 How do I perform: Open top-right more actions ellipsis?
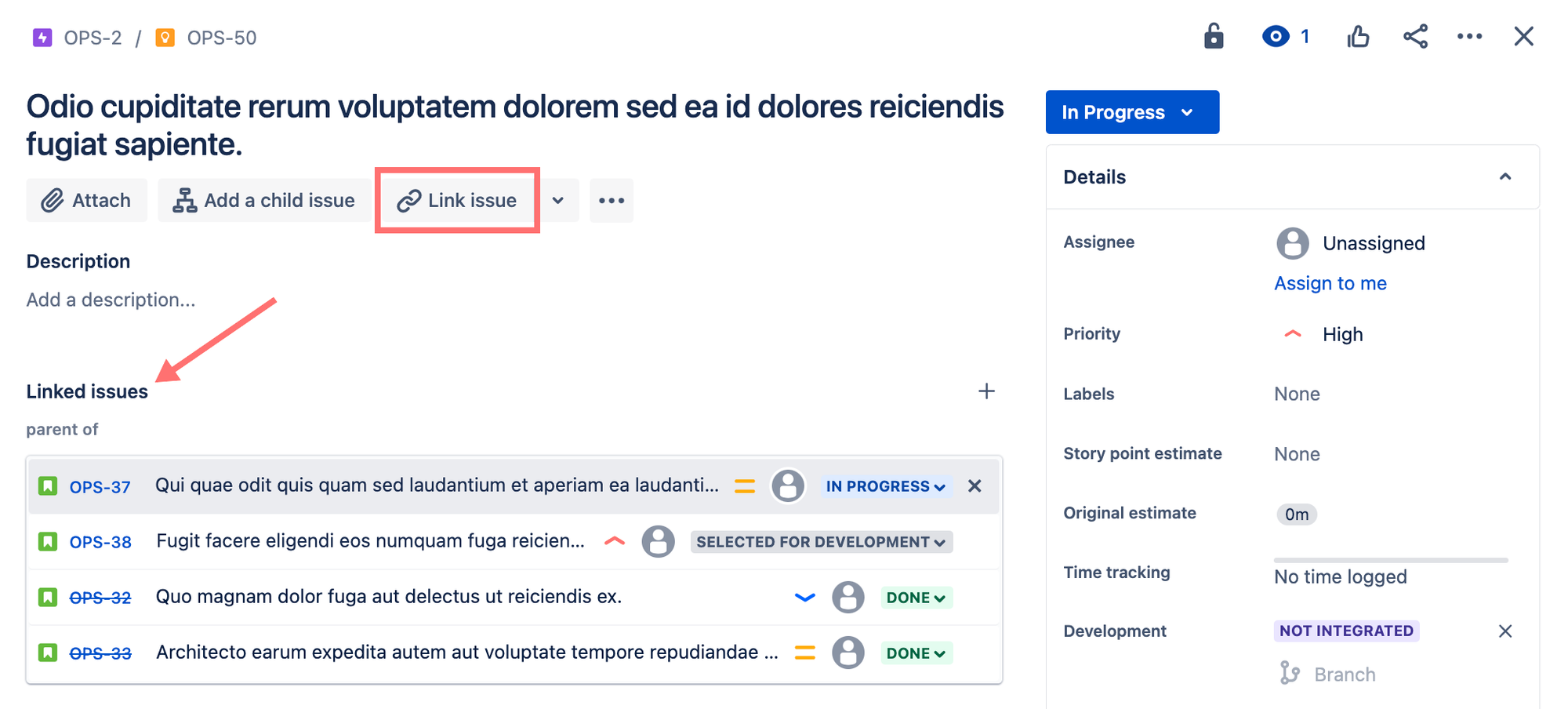tap(1469, 36)
